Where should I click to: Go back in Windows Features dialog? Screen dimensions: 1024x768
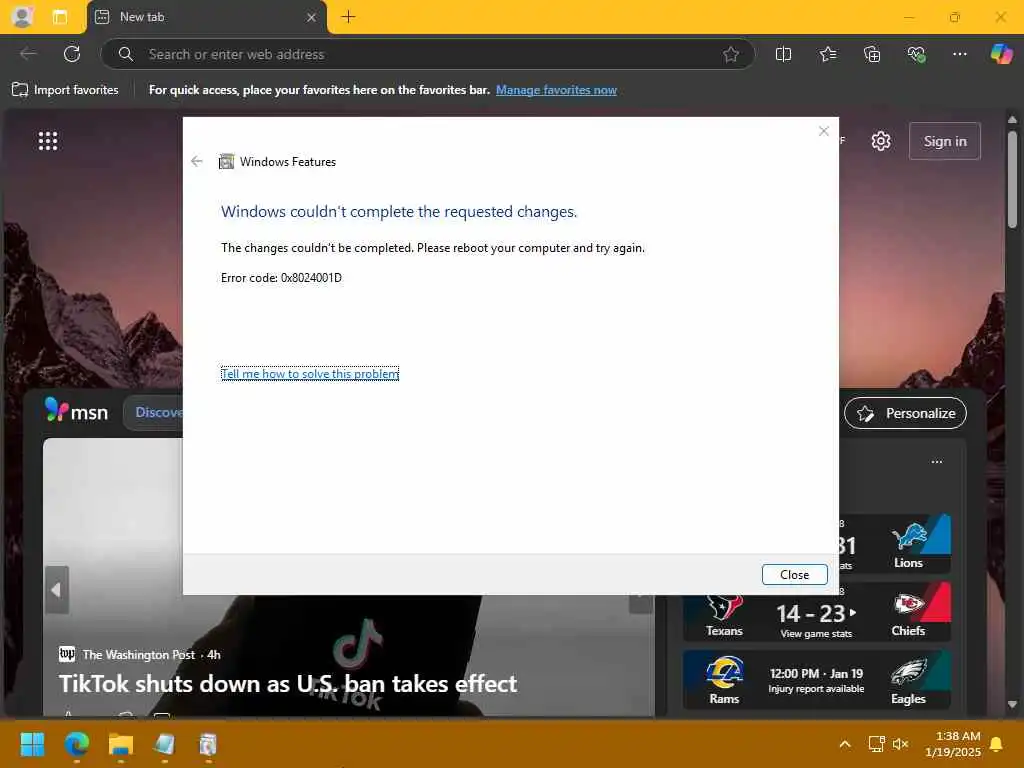point(197,161)
